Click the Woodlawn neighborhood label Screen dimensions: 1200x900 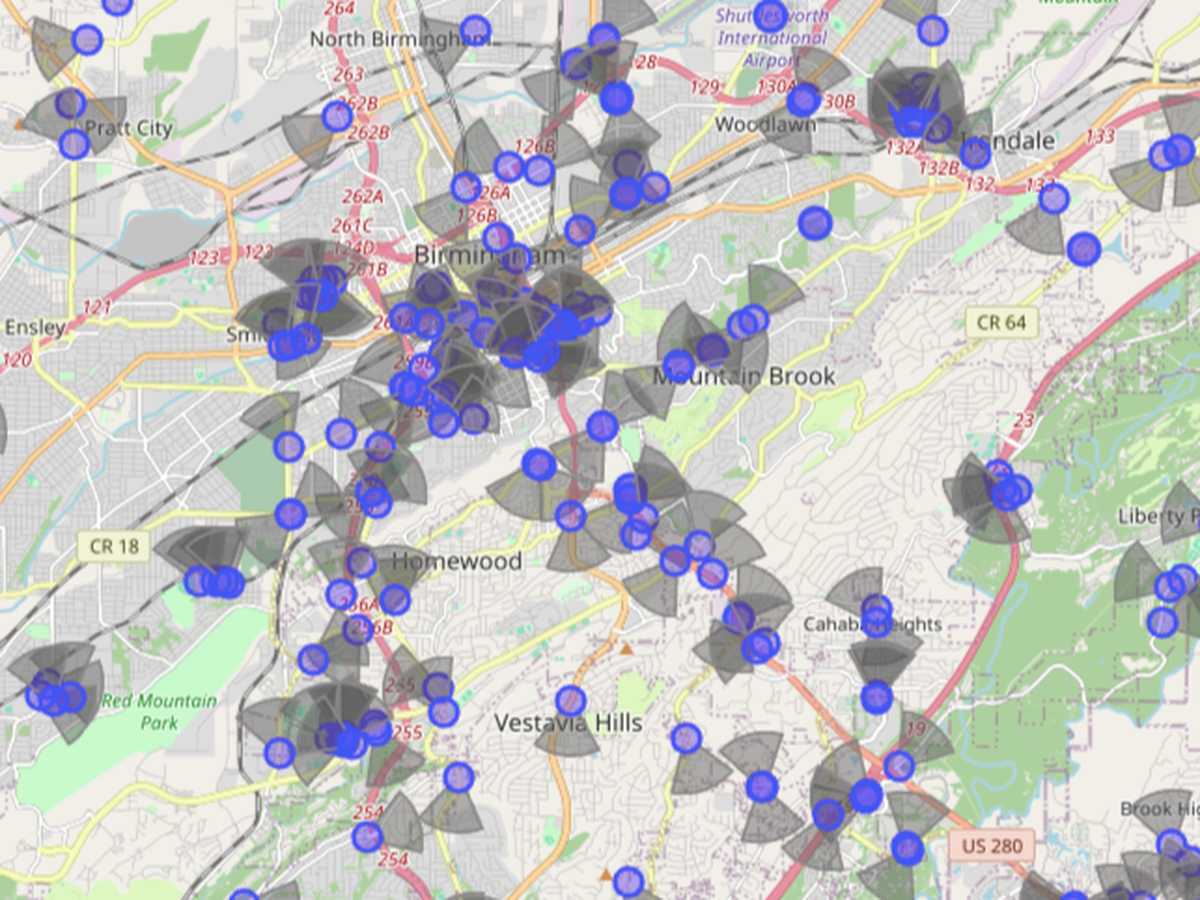click(x=765, y=125)
